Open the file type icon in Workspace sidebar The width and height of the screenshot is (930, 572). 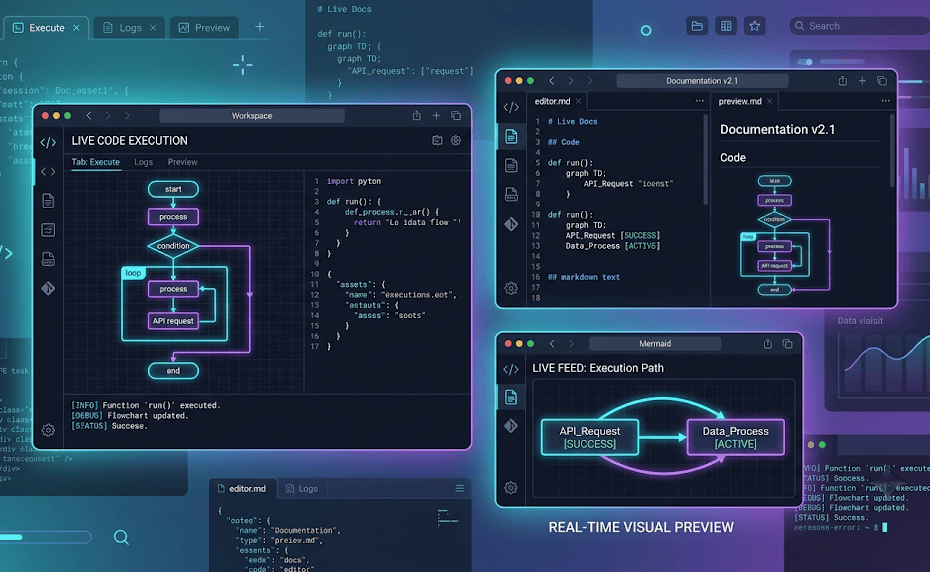pyautogui.click(x=48, y=259)
